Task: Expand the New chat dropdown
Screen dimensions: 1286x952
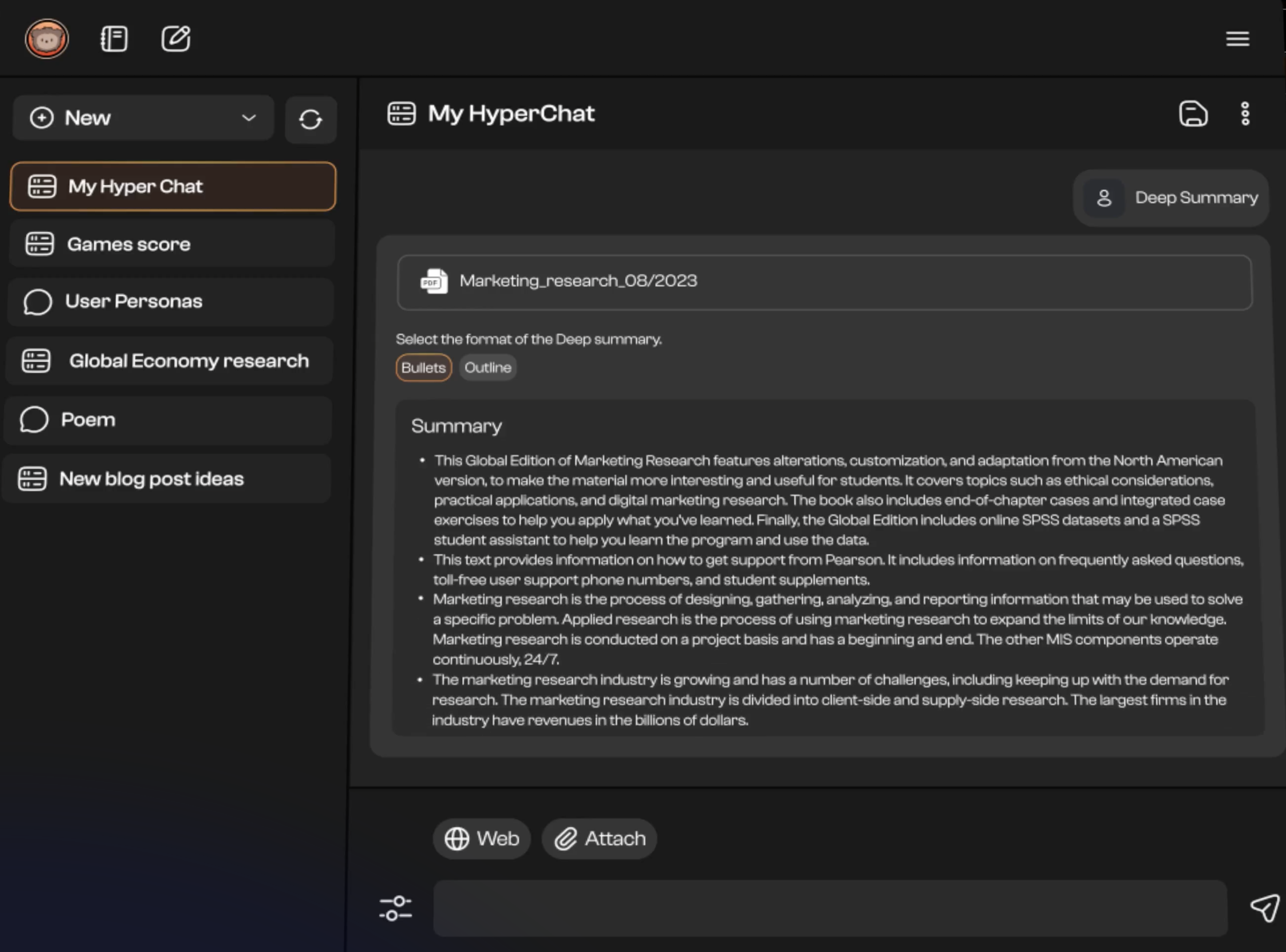Action: point(249,118)
